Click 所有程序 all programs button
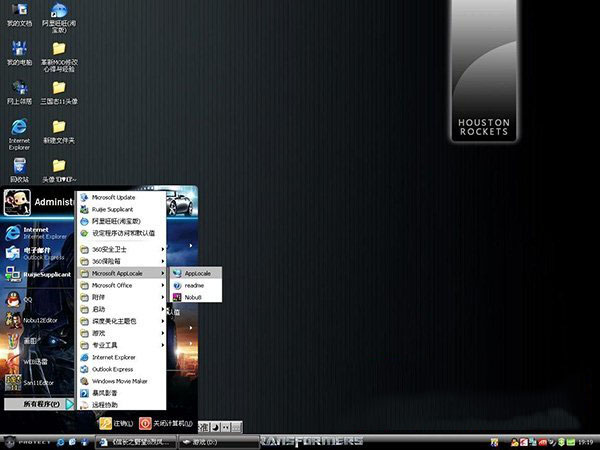The height and width of the screenshot is (450, 600). click(x=39, y=404)
